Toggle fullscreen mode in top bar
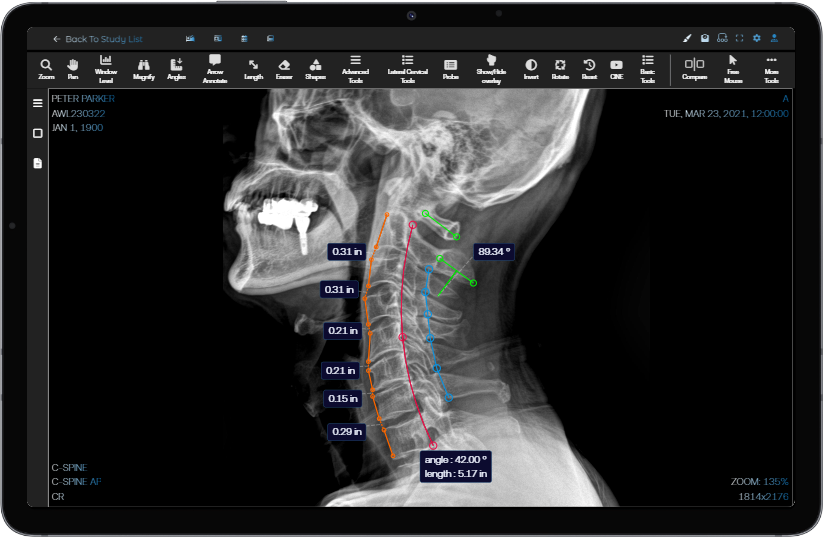 pos(739,38)
